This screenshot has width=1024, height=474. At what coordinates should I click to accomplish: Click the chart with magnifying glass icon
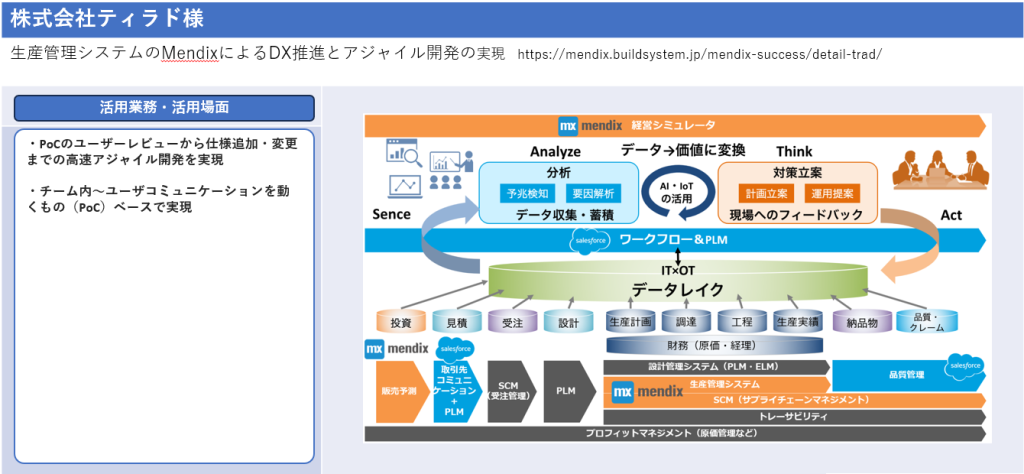pyautogui.click(x=403, y=153)
